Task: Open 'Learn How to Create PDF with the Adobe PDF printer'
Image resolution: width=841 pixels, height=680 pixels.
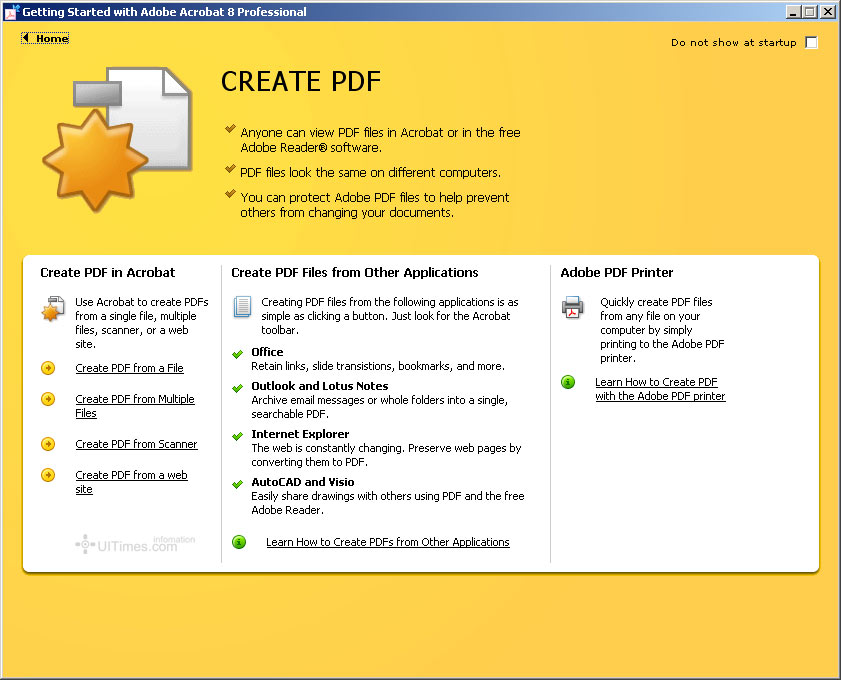Action: [x=660, y=389]
